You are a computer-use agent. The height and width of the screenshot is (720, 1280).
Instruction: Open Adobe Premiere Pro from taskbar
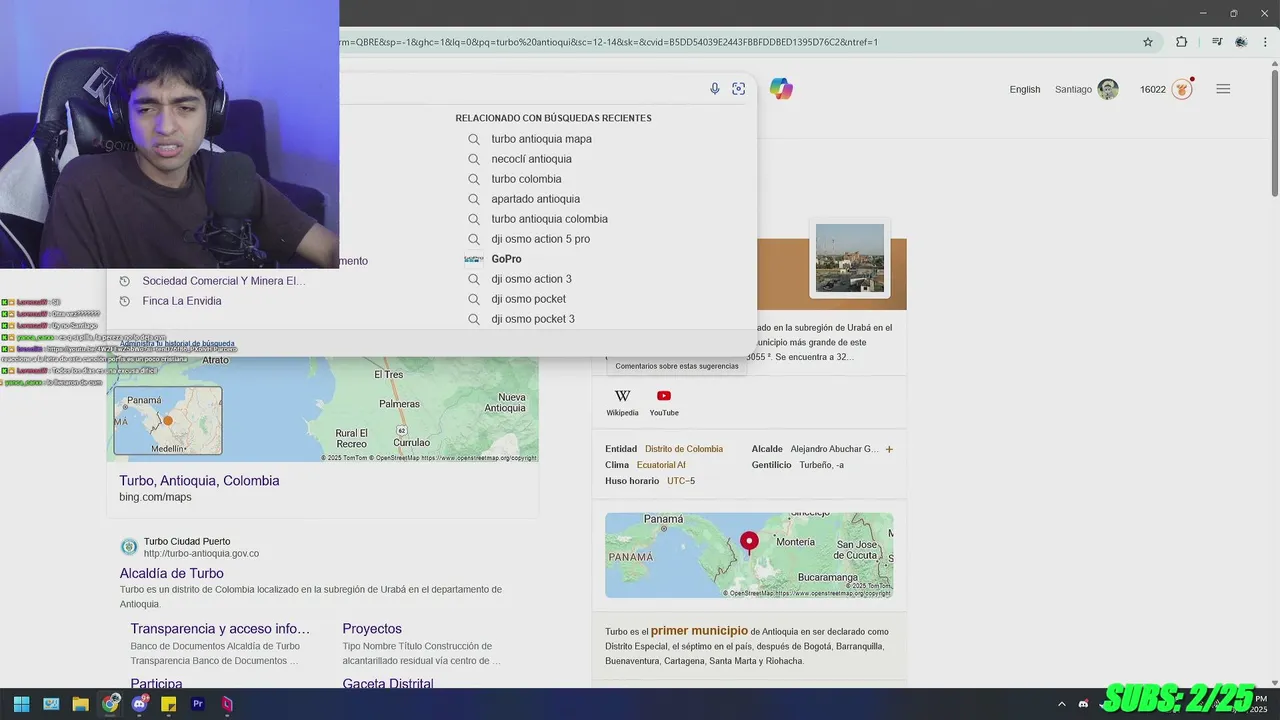(198, 704)
